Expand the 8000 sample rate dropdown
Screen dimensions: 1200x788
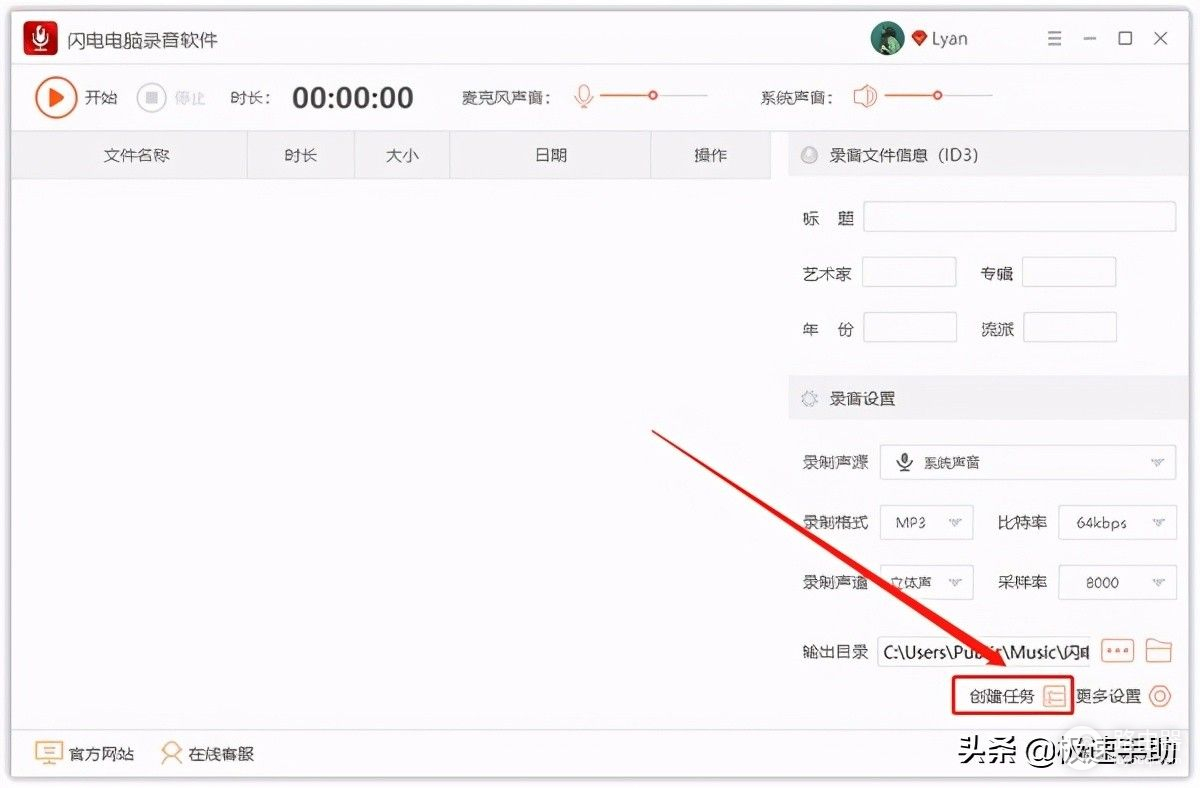1116,582
